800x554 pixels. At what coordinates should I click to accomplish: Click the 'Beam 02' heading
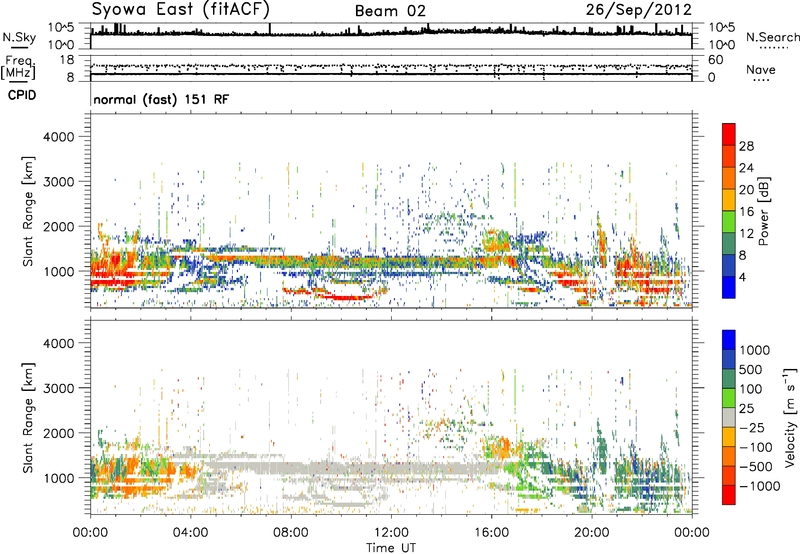tap(390, 11)
